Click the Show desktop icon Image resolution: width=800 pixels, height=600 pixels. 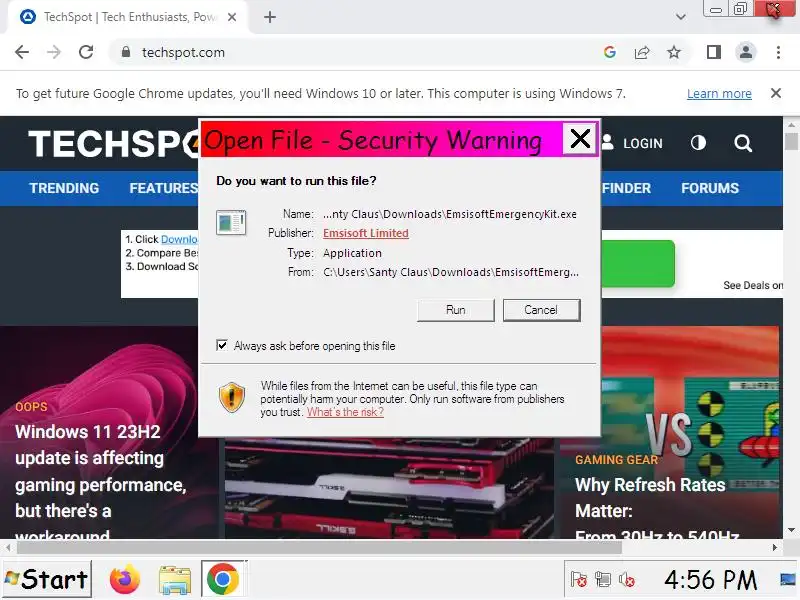789,579
